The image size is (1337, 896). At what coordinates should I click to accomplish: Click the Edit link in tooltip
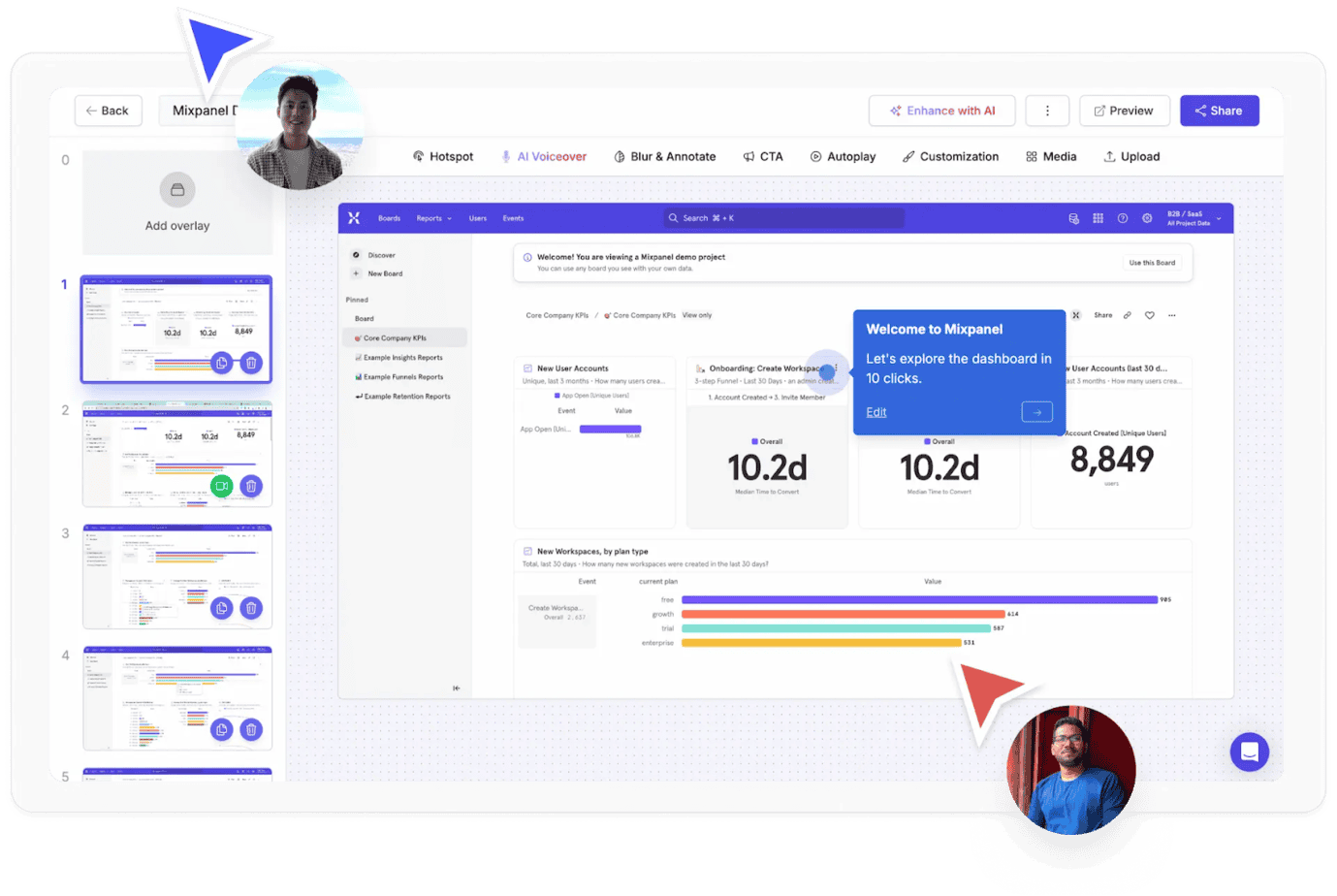(x=876, y=412)
